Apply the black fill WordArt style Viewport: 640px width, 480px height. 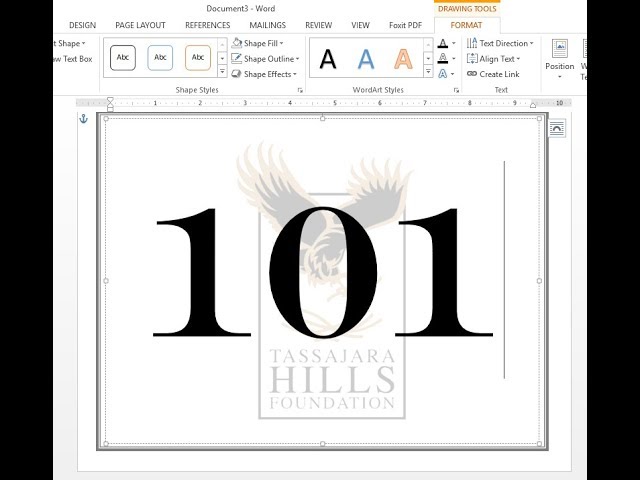[x=328, y=59]
